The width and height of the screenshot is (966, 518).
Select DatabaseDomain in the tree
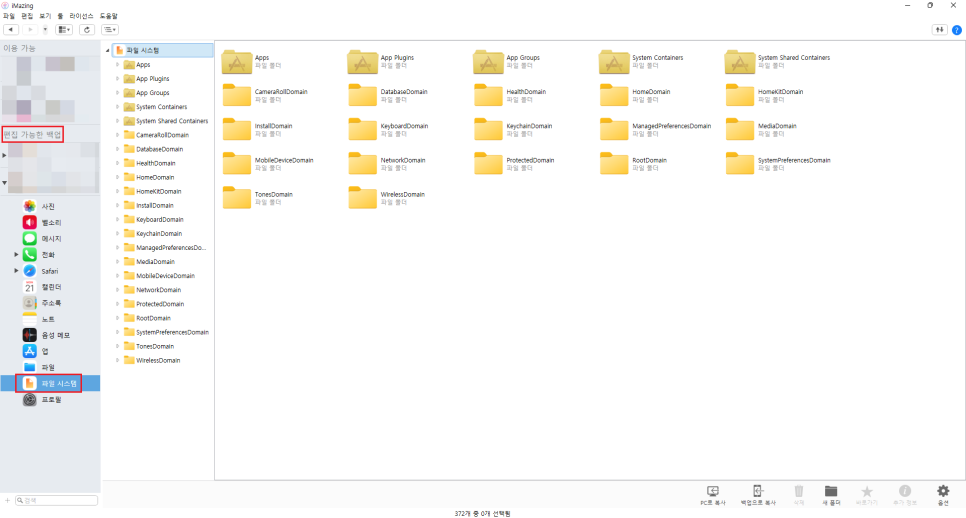160,149
